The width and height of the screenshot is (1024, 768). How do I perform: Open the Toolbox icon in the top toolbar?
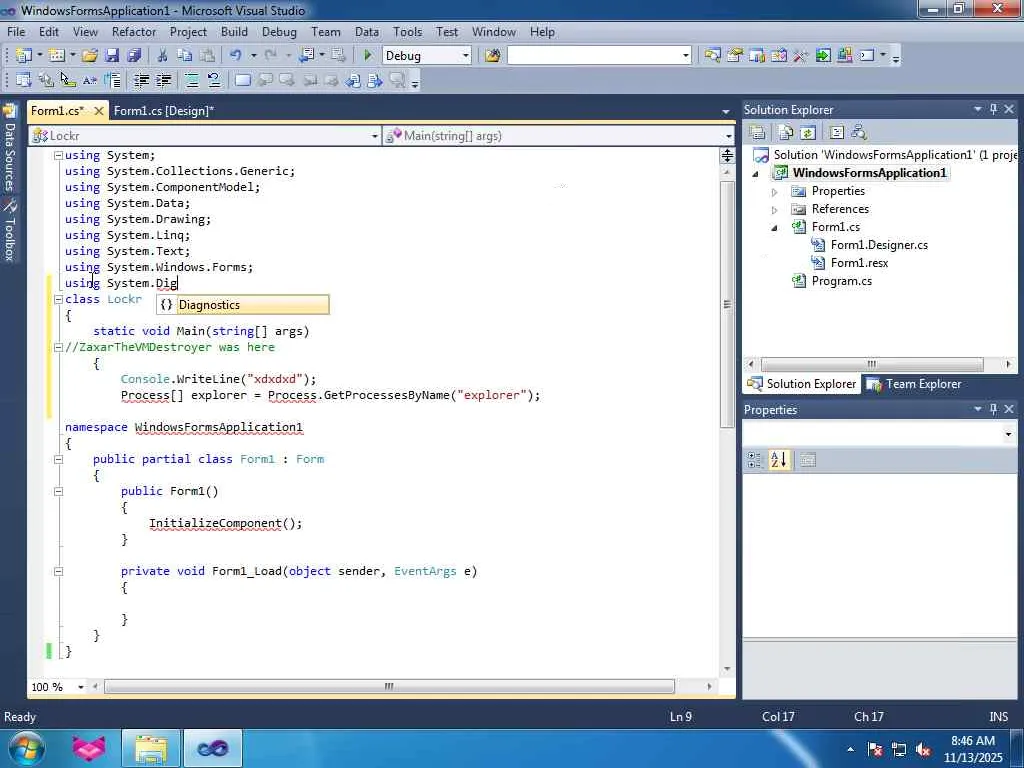pyautogui.click(x=801, y=56)
